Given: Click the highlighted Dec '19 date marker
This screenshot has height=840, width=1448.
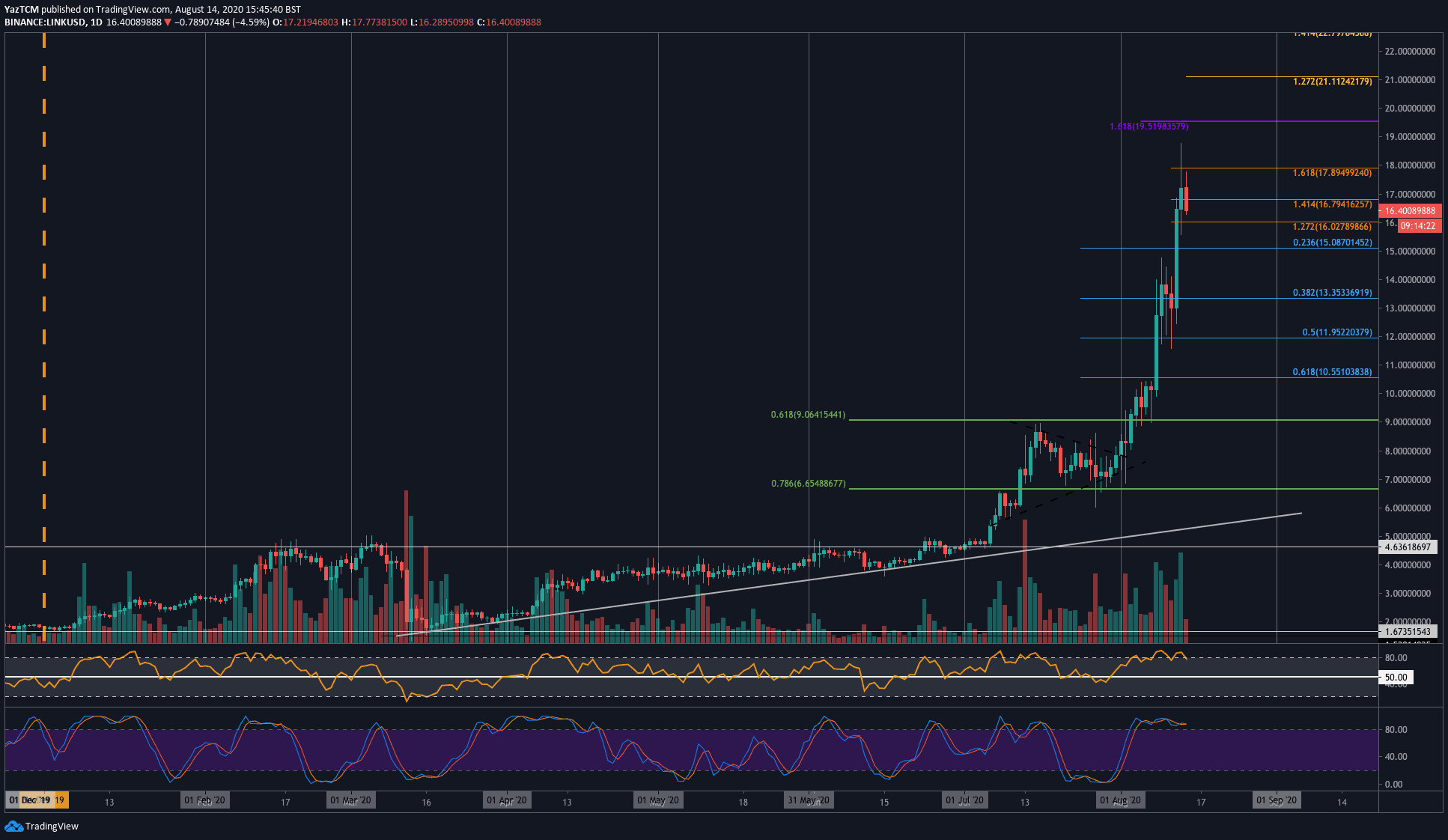Looking at the screenshot, I should click(x=41, y=800).
